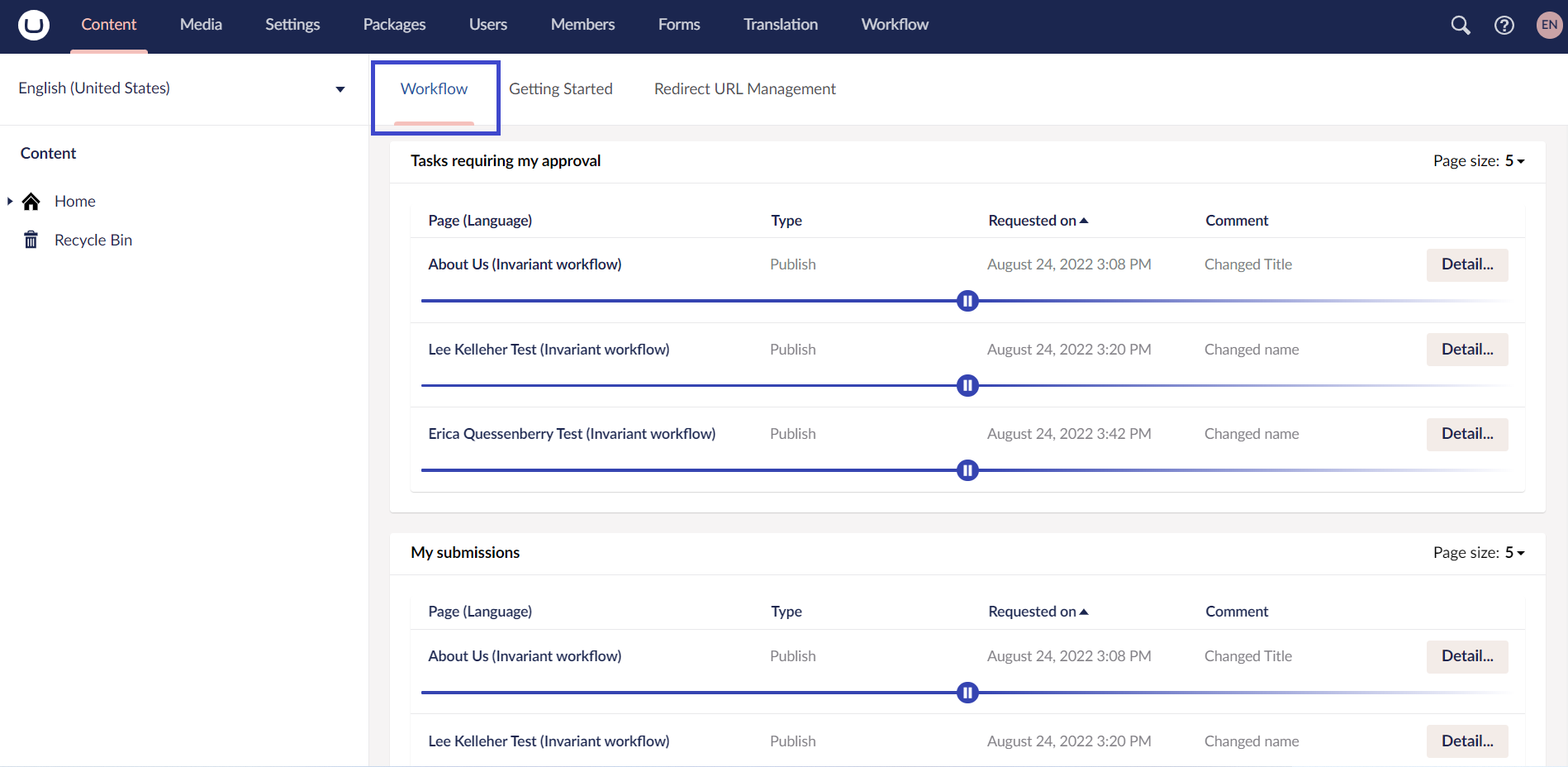Open Lee Kelleher Test page in approvals

coord(549,350)
